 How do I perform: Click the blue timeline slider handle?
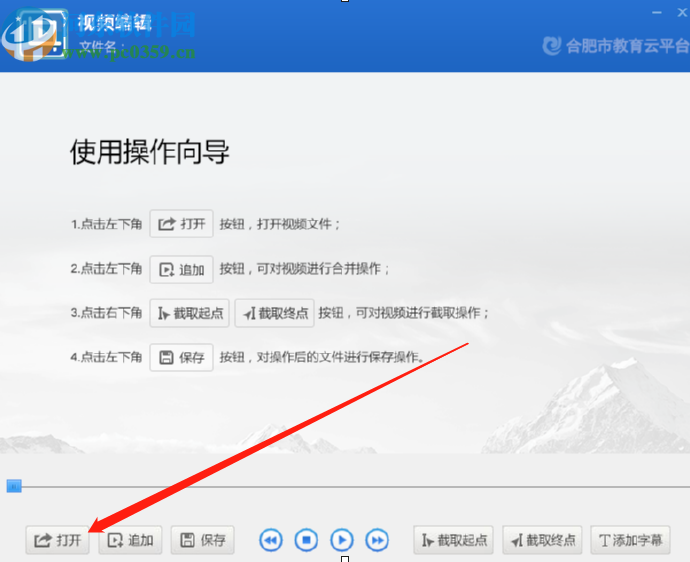[x=14, y=486]
